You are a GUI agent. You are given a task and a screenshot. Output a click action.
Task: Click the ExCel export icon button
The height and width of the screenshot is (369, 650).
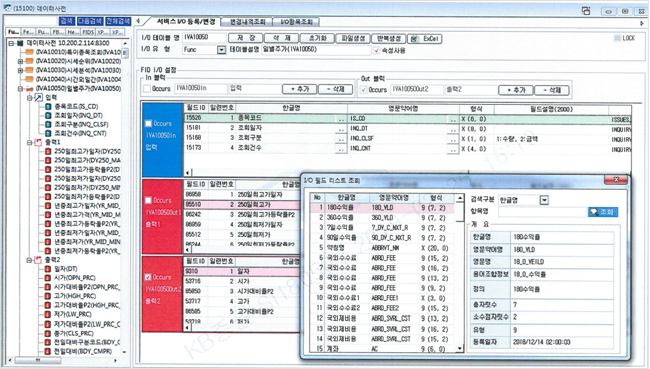[425, 39]
